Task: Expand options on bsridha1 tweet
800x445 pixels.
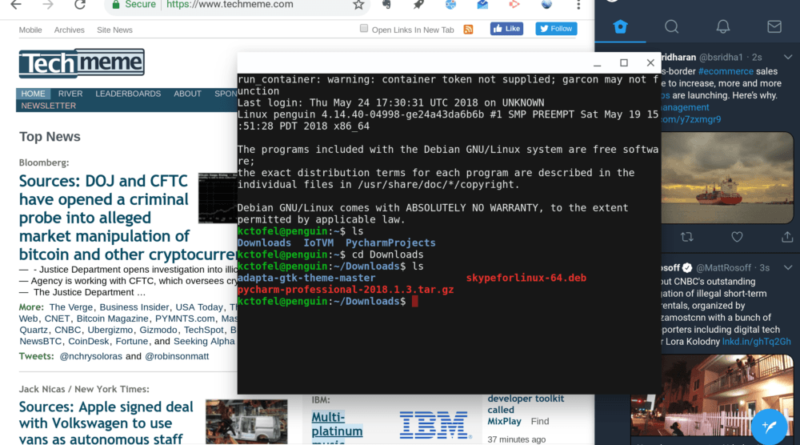Action: click(788, 57)
